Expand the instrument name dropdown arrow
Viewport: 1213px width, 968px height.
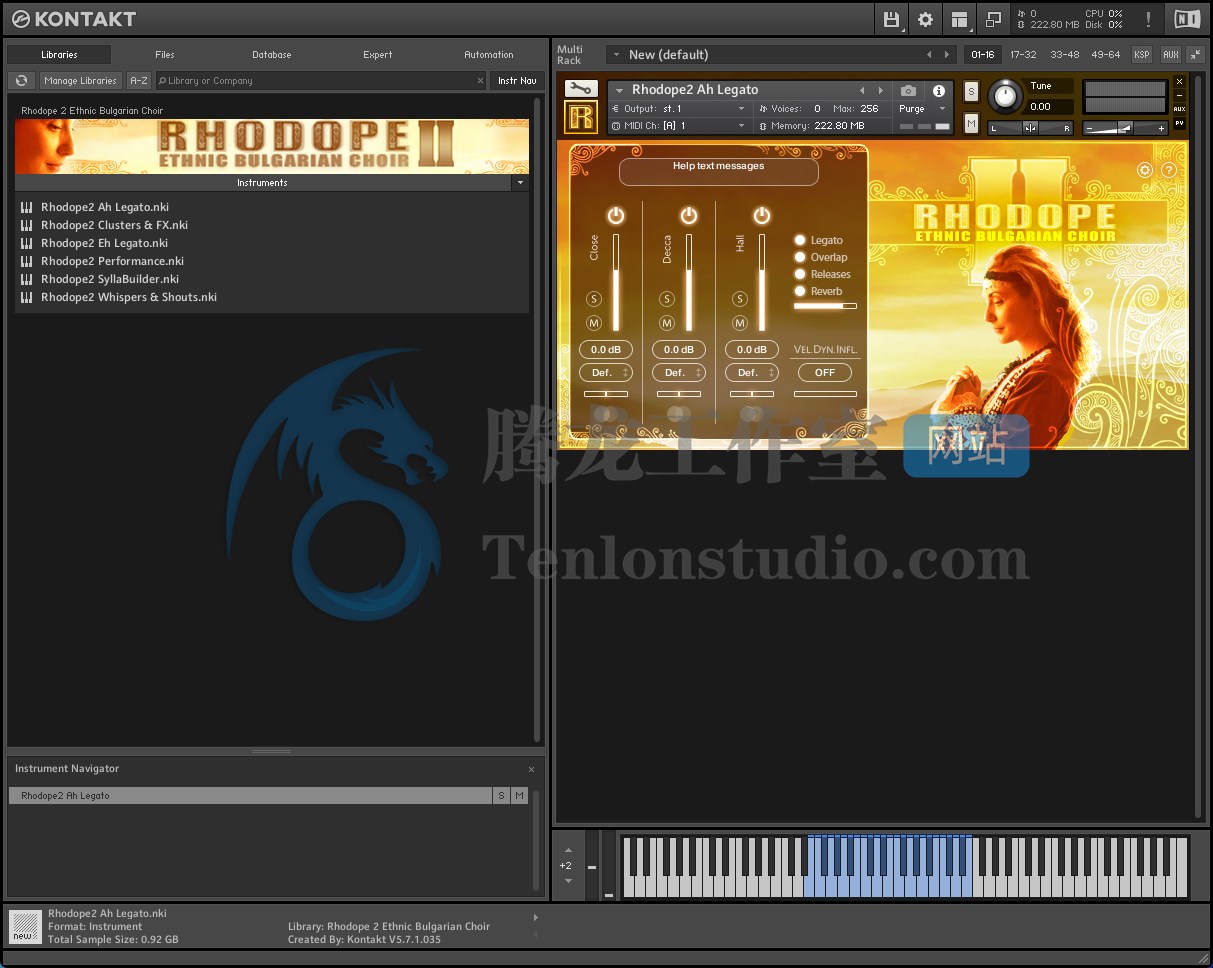click(619, 90)
